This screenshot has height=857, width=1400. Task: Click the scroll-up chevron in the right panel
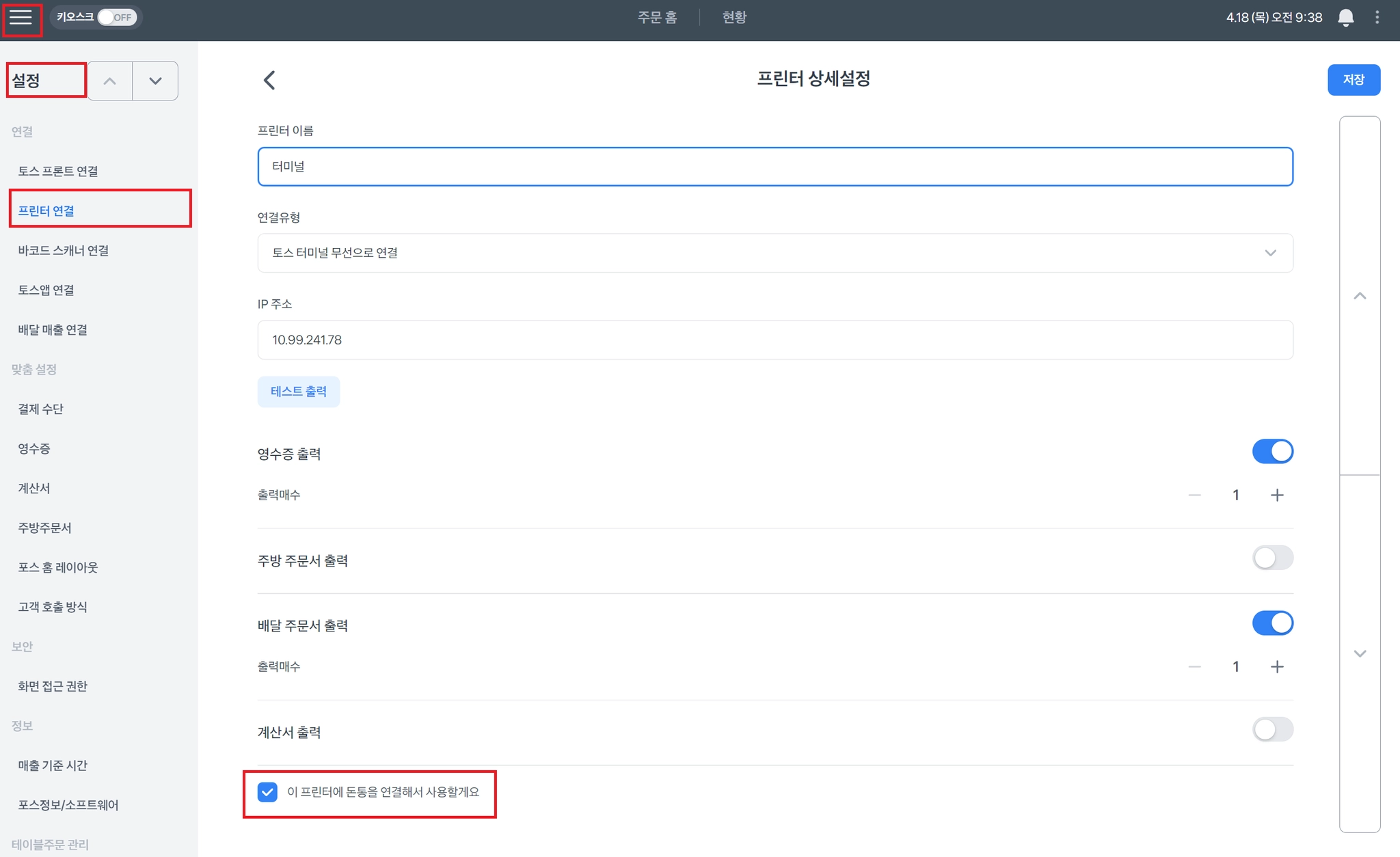coord(1360,296)
